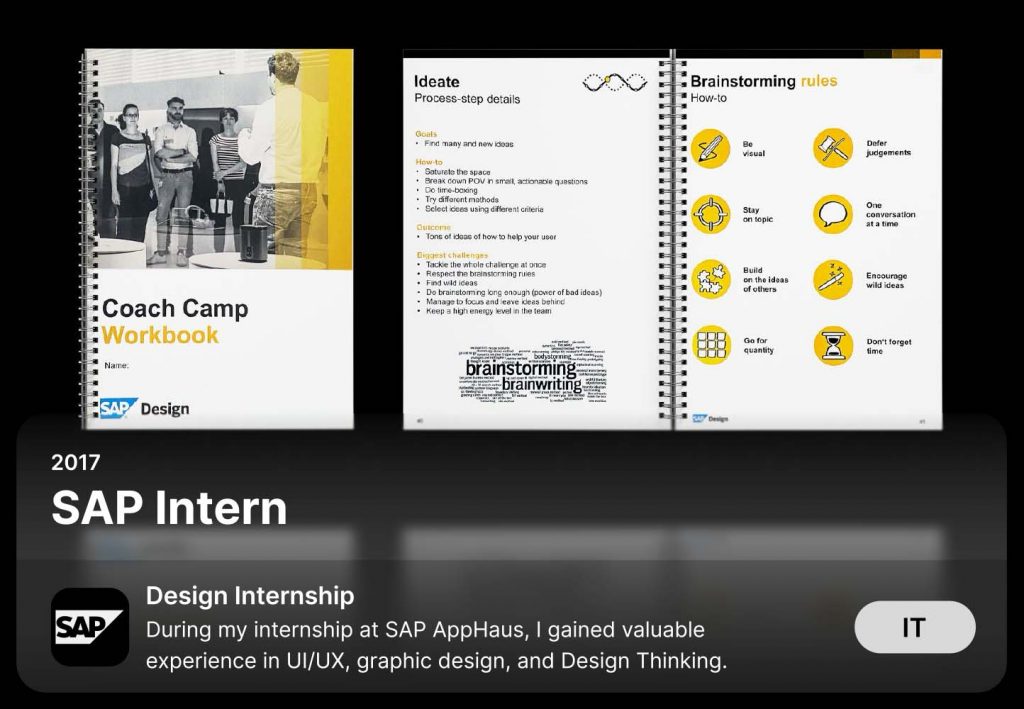Click the 'Go for quantity' grid icon
The height and width of the screenshot is (709, 1024).
point(711,345)
